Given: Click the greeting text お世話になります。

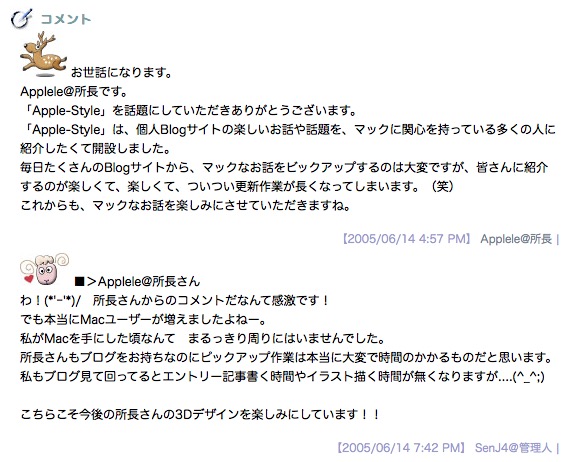Looking at the screenshot, I should click(122, 72).
